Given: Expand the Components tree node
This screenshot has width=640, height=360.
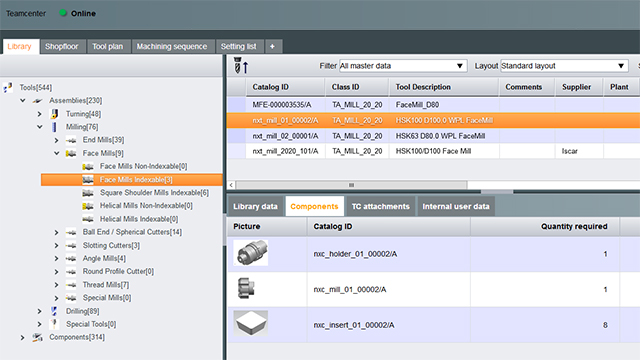Looking at the screenshot, I should pos(22,338).
